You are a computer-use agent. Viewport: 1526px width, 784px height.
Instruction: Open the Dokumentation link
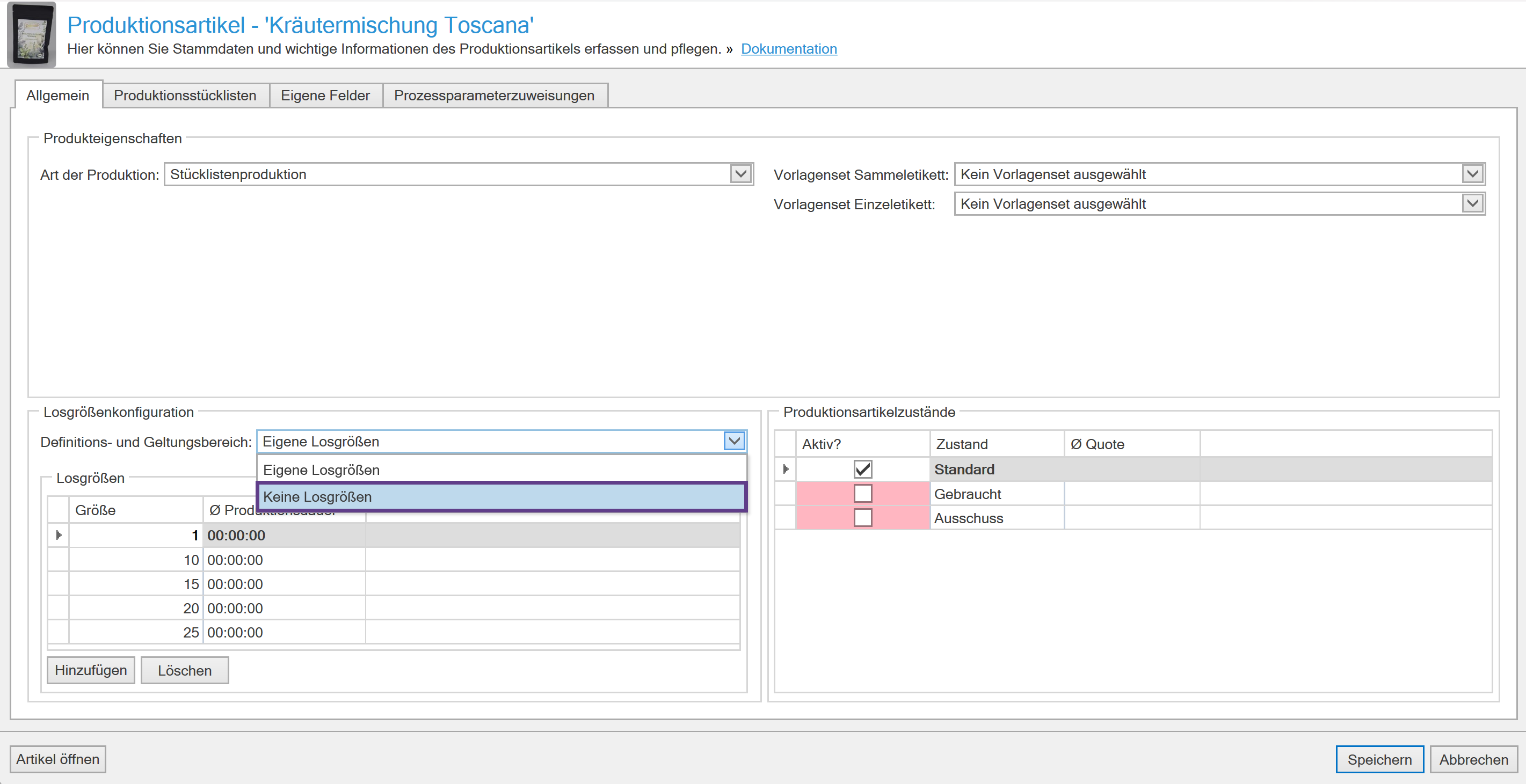coord(788,48)
